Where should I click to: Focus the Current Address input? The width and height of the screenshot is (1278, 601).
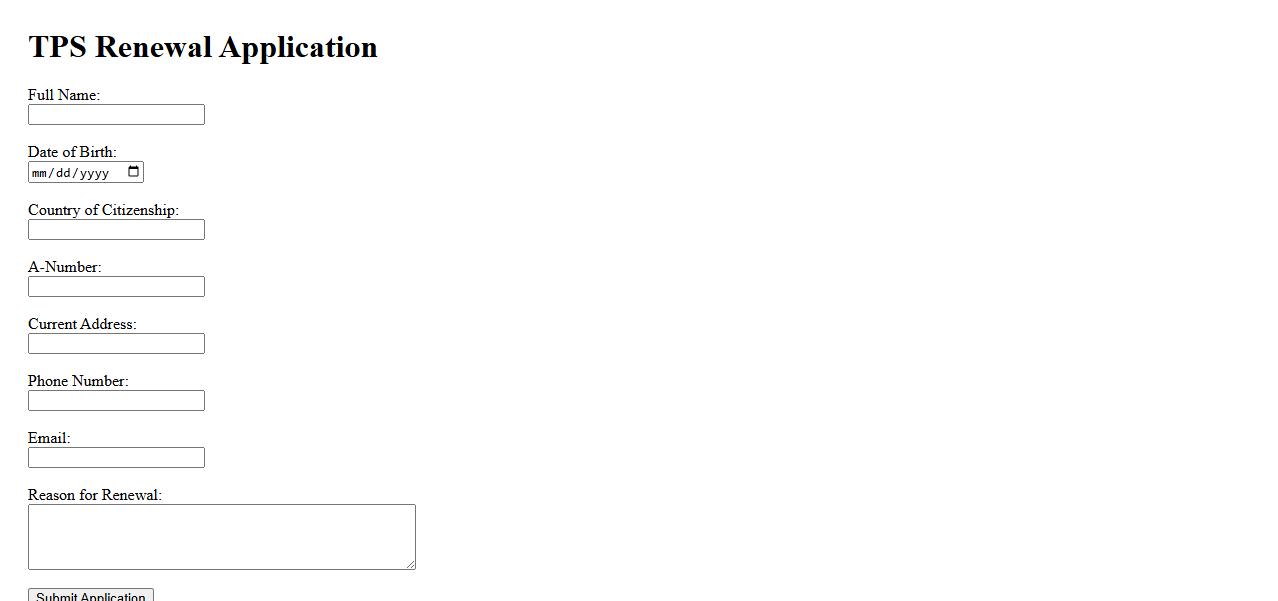coord(116,344)
